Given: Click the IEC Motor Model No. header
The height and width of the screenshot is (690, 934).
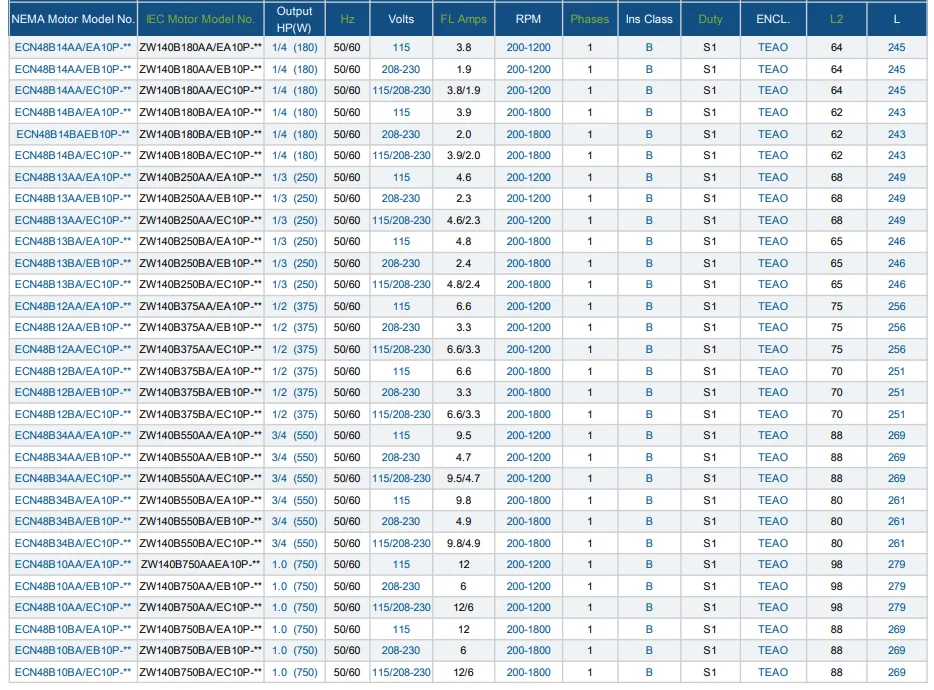Looking at the screenshot, I should pyautogui.click(x=200, y=19).
